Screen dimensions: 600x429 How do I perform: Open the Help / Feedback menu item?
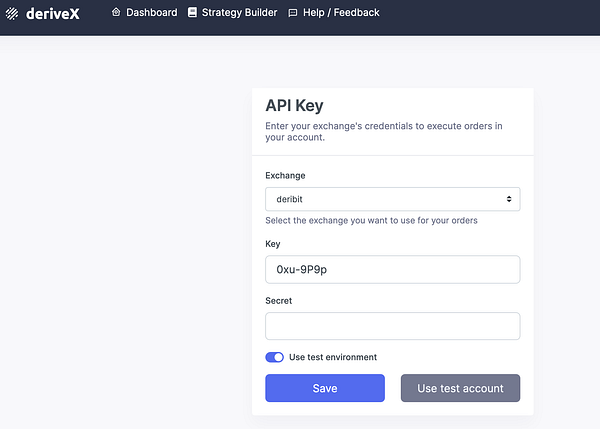pyautogui.click(x=338, y=13)
